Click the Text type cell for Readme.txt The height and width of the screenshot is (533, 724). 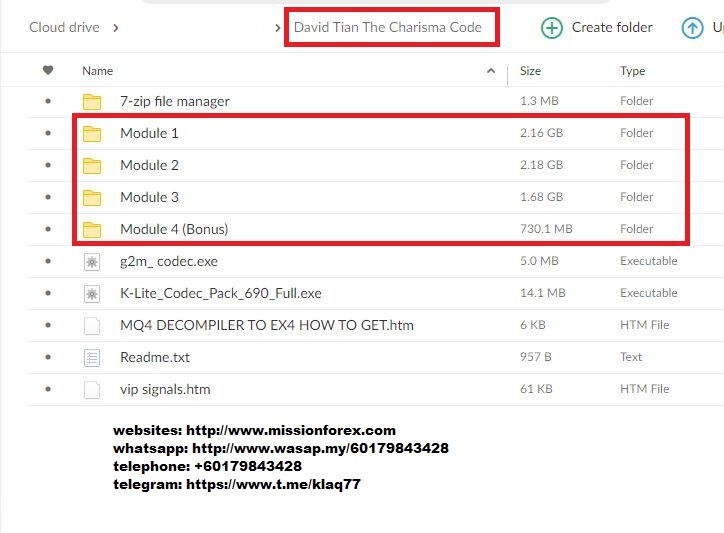pyautogui.click(x=631, y=357)
